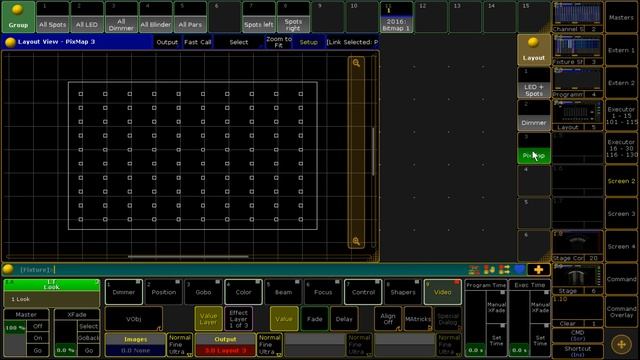Select the LED + Spots layout
This screenshot has height=360, width=640.
click(x=533, y=82)
